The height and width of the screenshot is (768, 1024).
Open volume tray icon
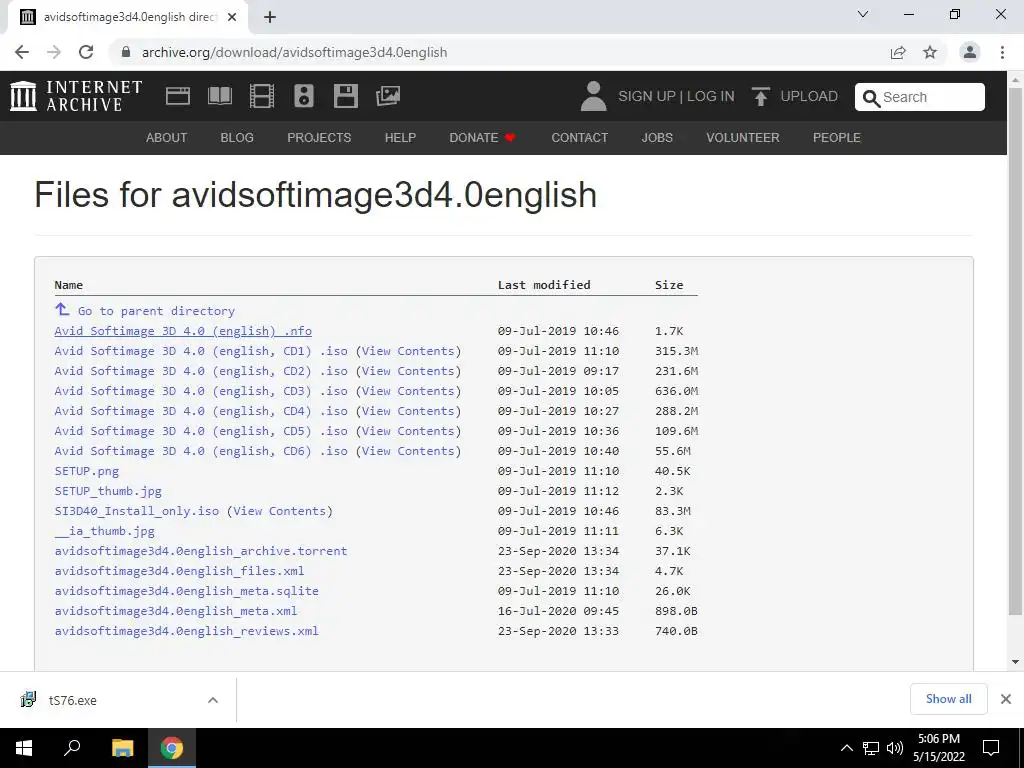tap(895, 748)
